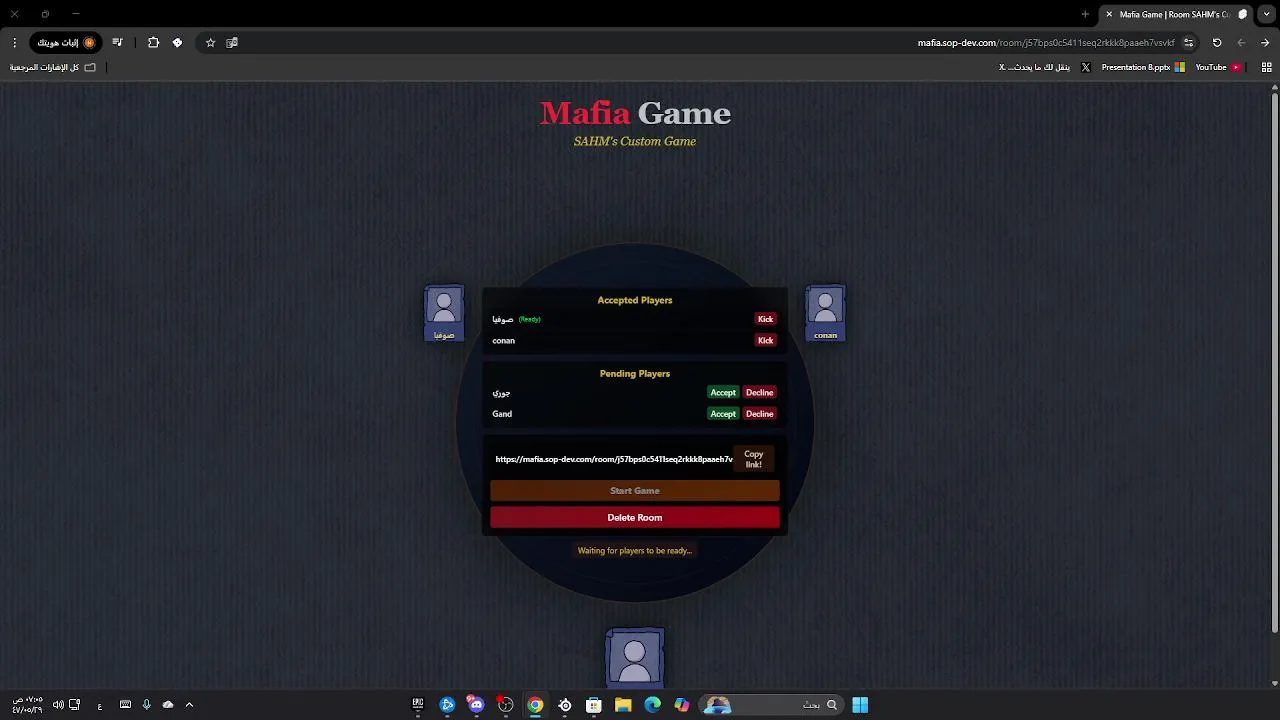Click the right-pointing navigation arrow
Image resolution: width=1280 pixels, height=720 pixels.
pyautogui.click(x=1265, y=43)
